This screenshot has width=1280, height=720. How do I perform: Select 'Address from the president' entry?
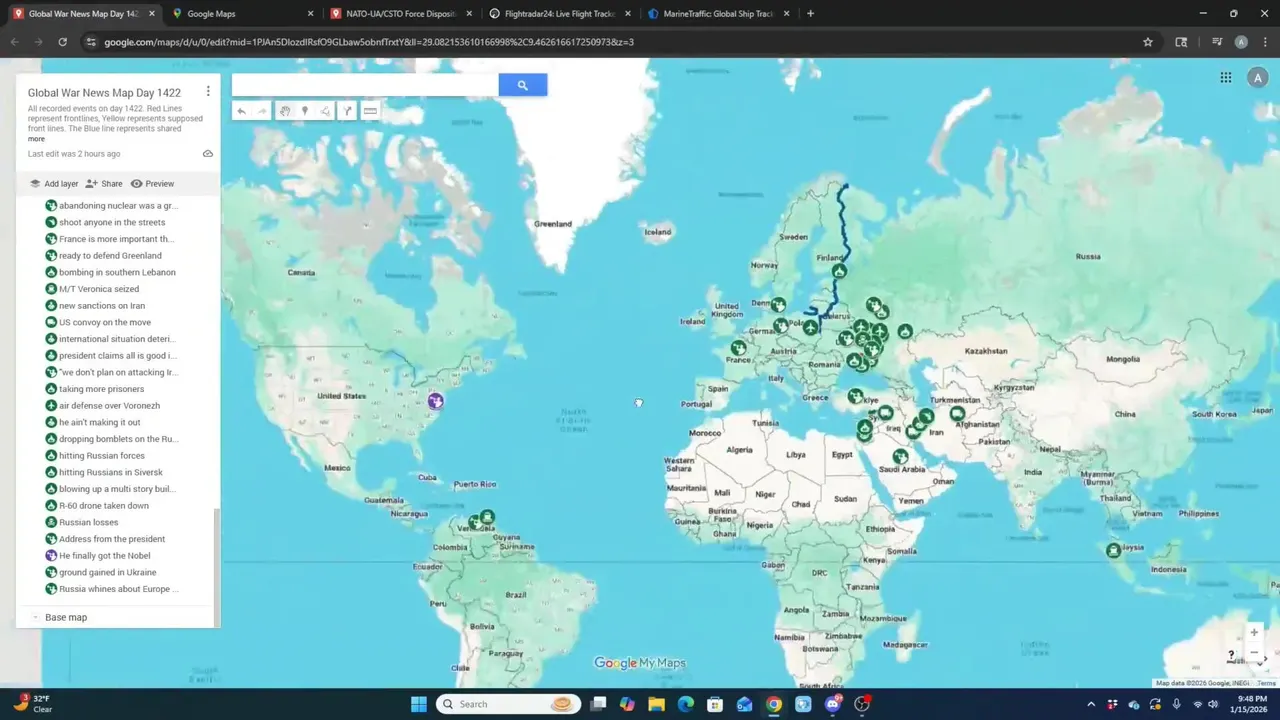112,539
